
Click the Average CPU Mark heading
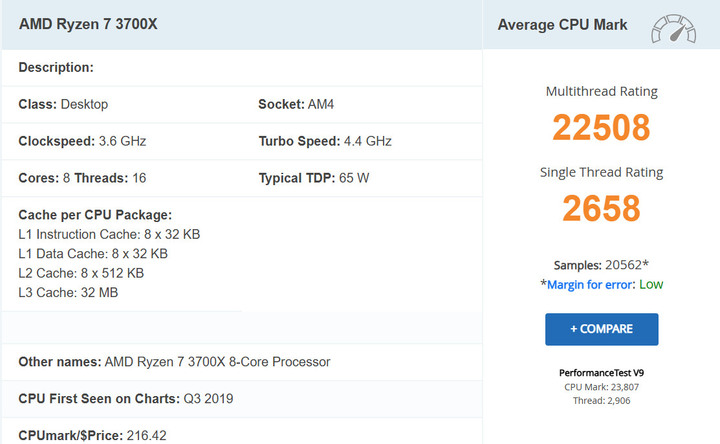562,25
